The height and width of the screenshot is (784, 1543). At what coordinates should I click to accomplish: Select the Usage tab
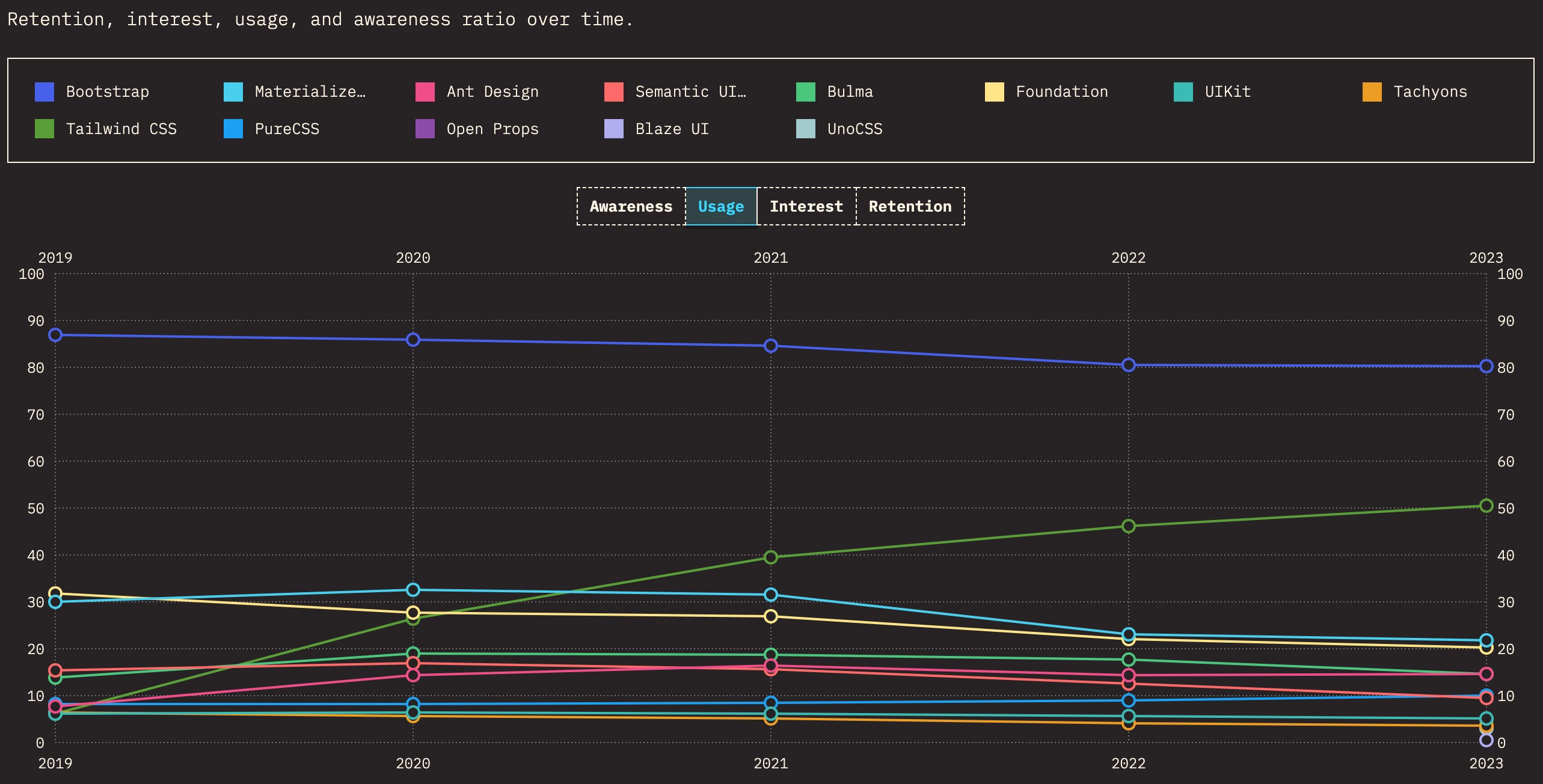721,206
